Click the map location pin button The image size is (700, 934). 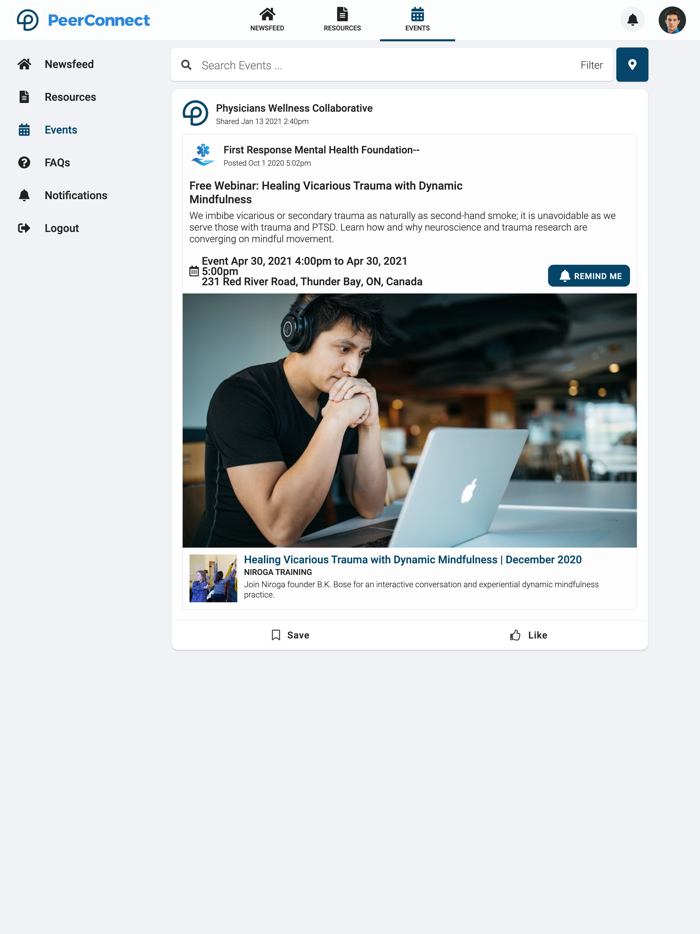point(632,64)
